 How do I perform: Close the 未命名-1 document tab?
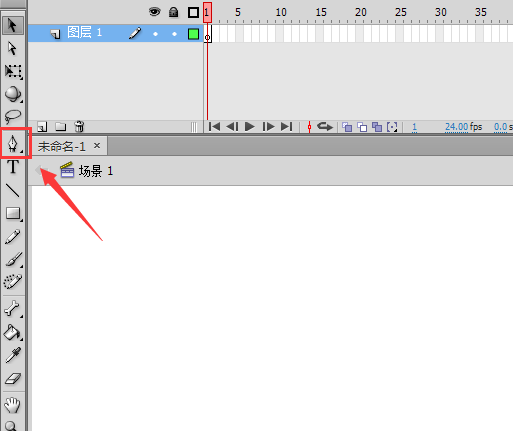click(97, 146)
